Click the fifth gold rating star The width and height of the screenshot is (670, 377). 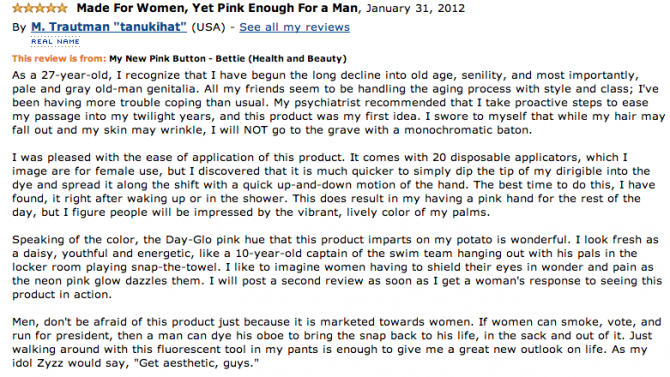tap(62, 8)
